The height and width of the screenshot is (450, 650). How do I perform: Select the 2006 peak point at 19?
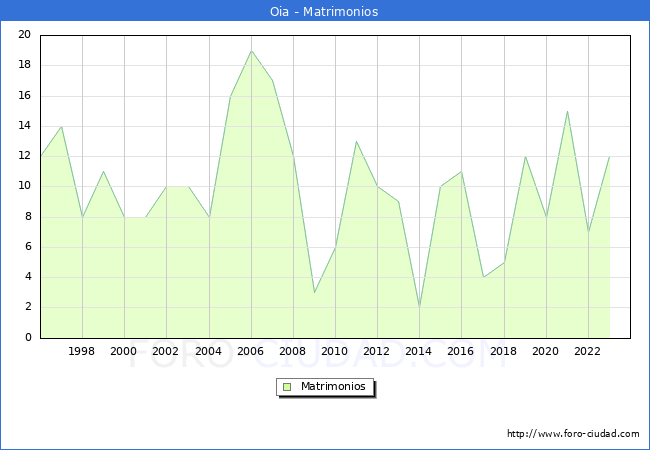point(251,51)
